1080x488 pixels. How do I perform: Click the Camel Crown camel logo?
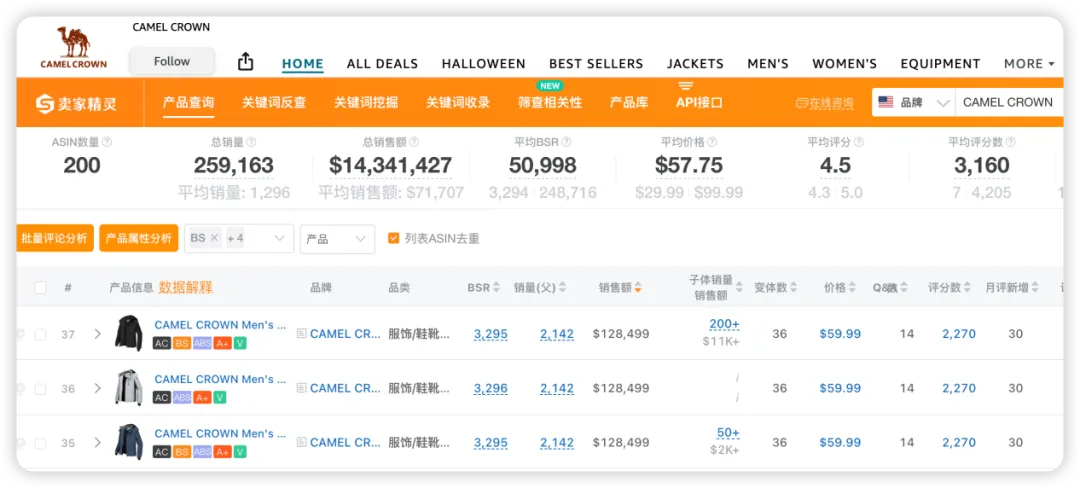73,47
